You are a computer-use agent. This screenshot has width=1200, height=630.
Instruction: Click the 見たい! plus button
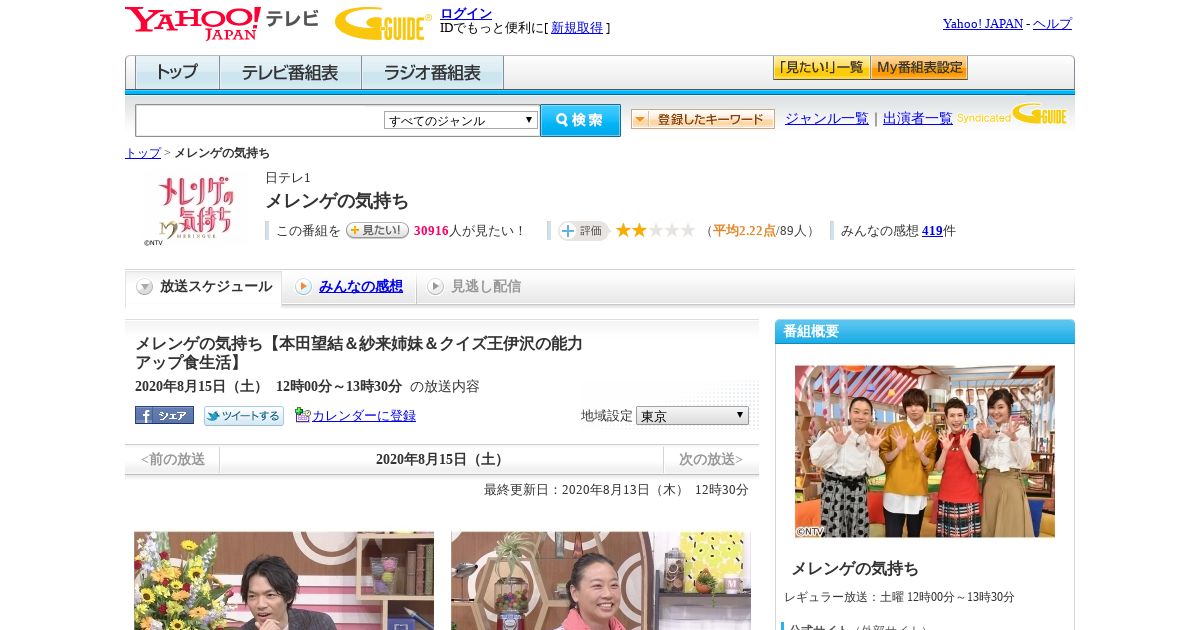[x=377, y=230]
